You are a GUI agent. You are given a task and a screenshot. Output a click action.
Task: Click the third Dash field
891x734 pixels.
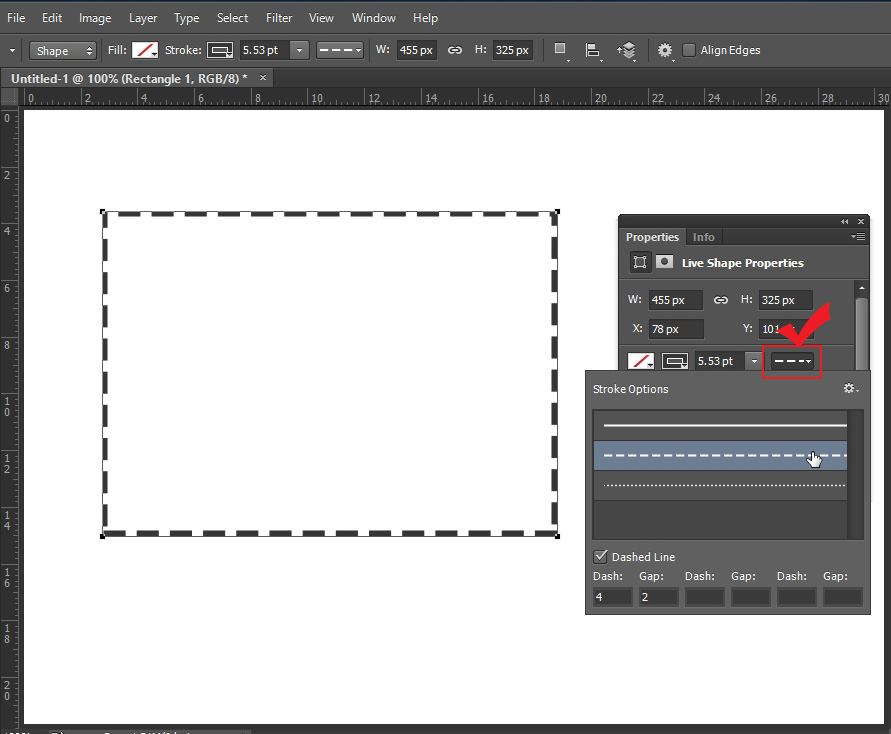pyautogui.click(x=797, y=597)
